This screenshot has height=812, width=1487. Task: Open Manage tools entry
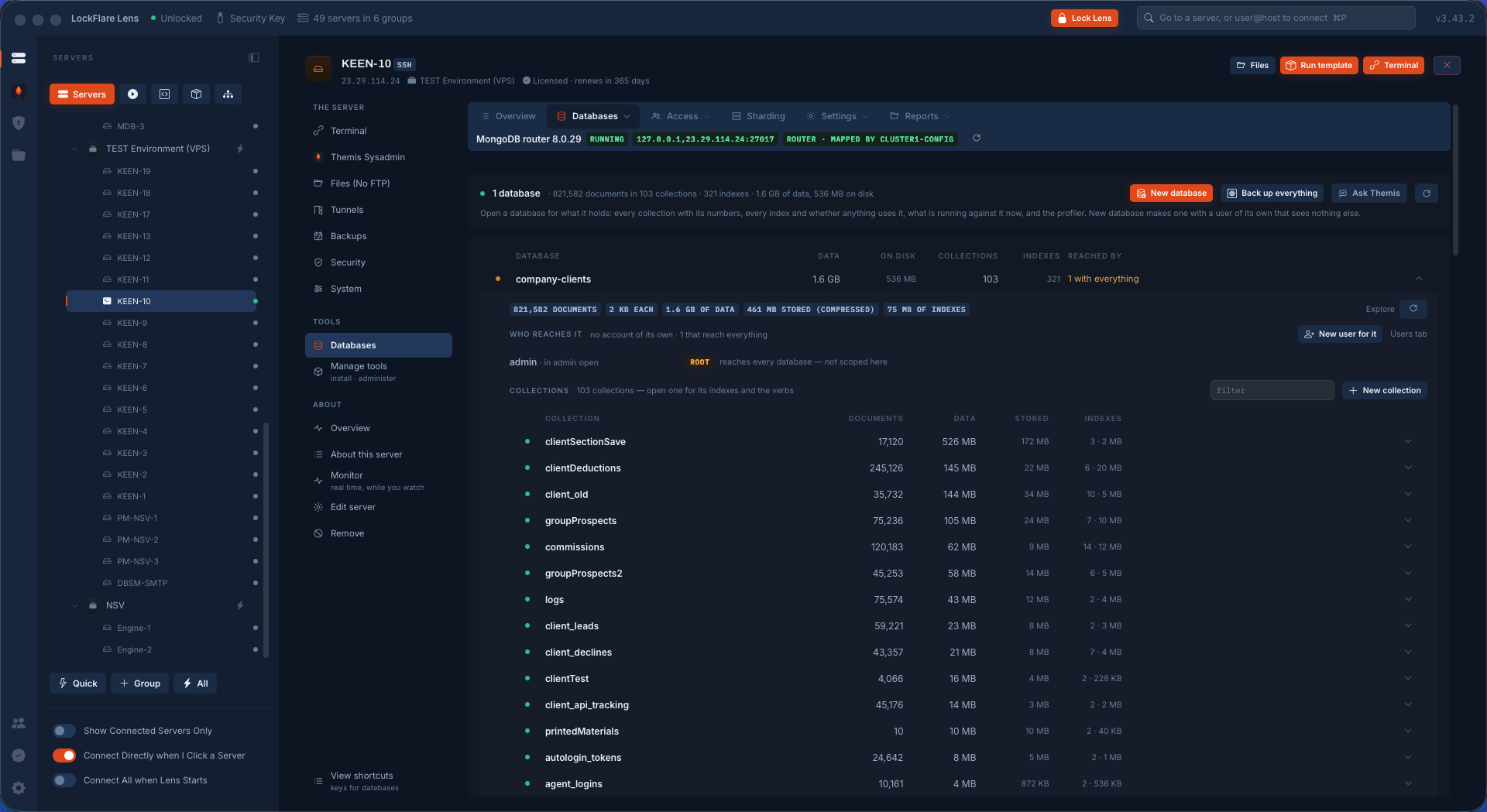click(x=379, y=372)
